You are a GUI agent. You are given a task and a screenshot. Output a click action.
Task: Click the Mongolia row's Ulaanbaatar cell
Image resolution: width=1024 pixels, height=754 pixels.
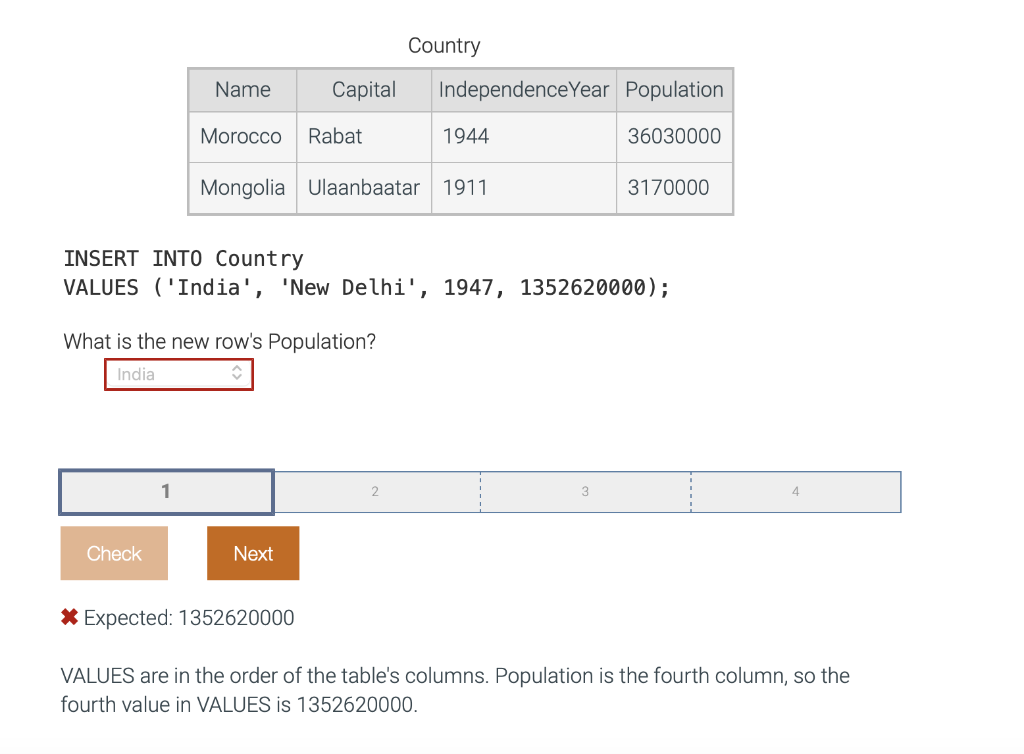(363, 188)
